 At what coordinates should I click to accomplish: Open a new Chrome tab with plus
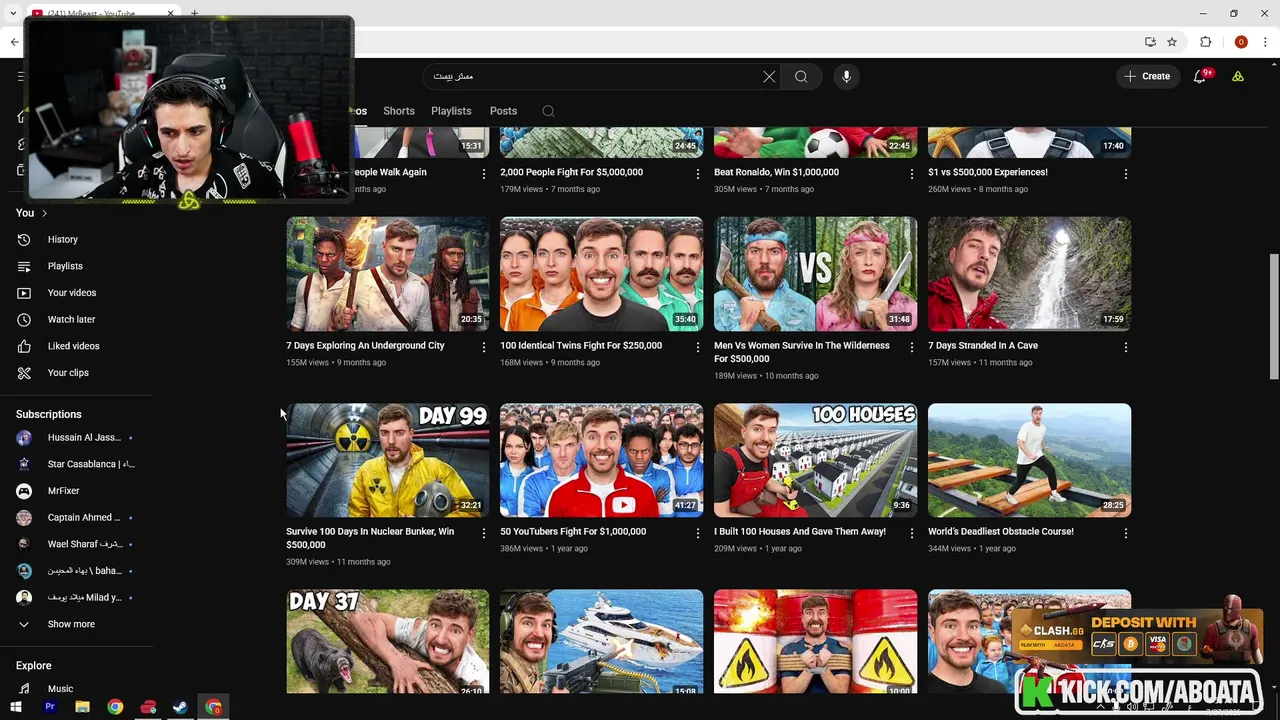(194, 13)
